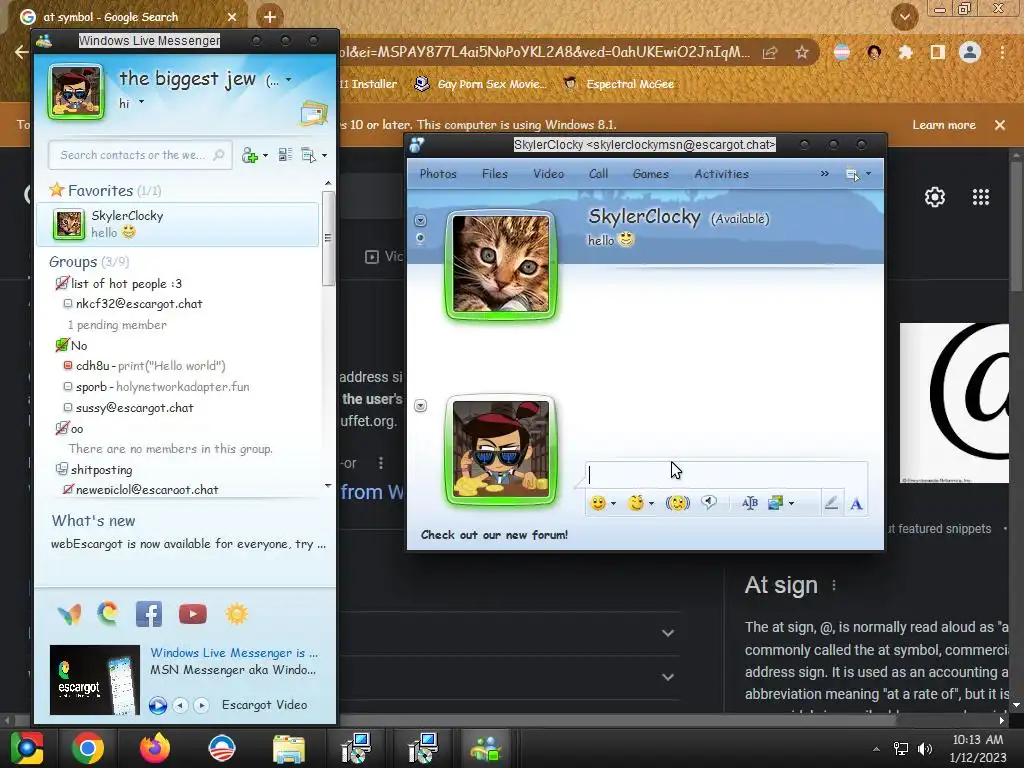Click contact sussy@escargot.chat

[x=135, y=408]
